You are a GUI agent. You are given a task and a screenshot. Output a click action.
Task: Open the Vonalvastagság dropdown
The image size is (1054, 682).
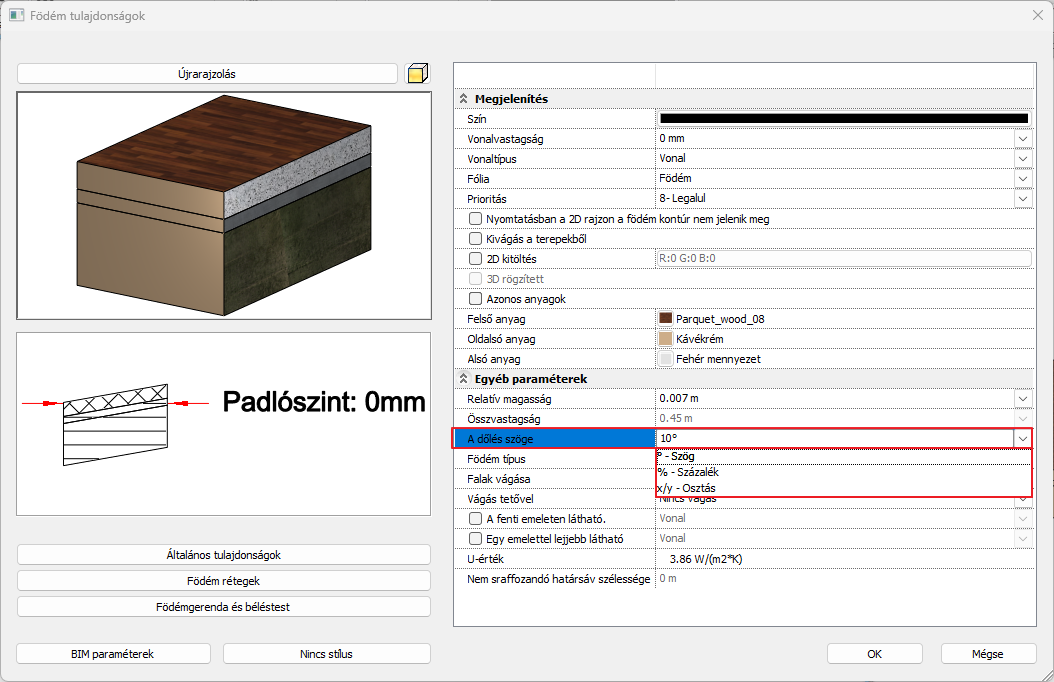[x=1023, y=138]
